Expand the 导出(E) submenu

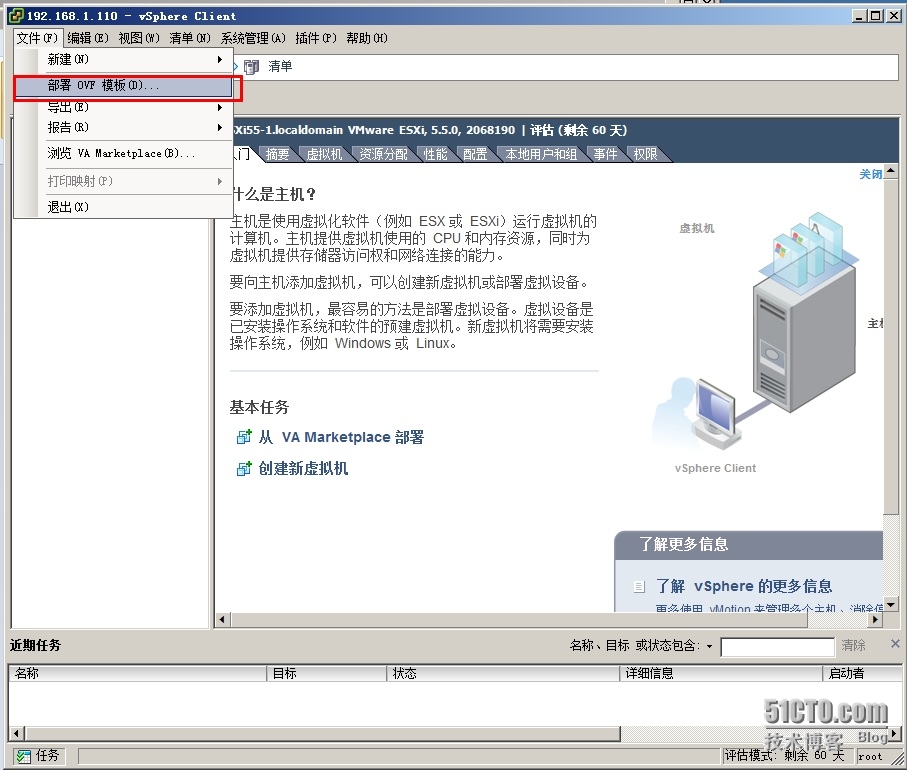pyautogui.click(x=123, y=107)
